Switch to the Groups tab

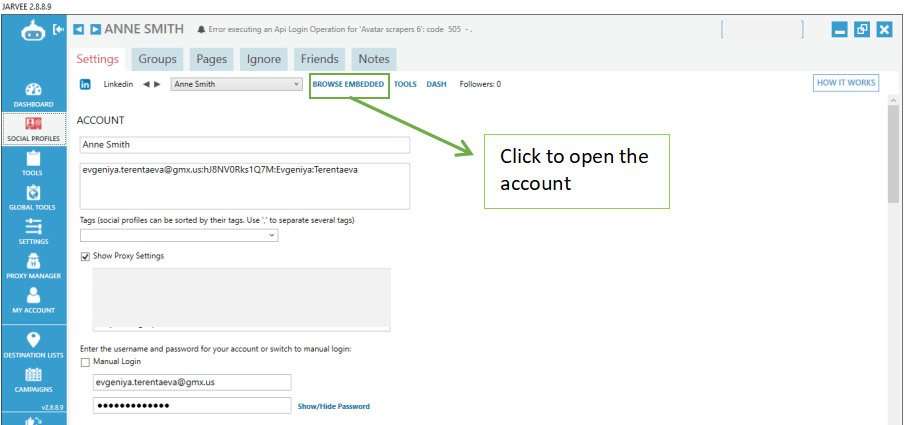[157, 59]
